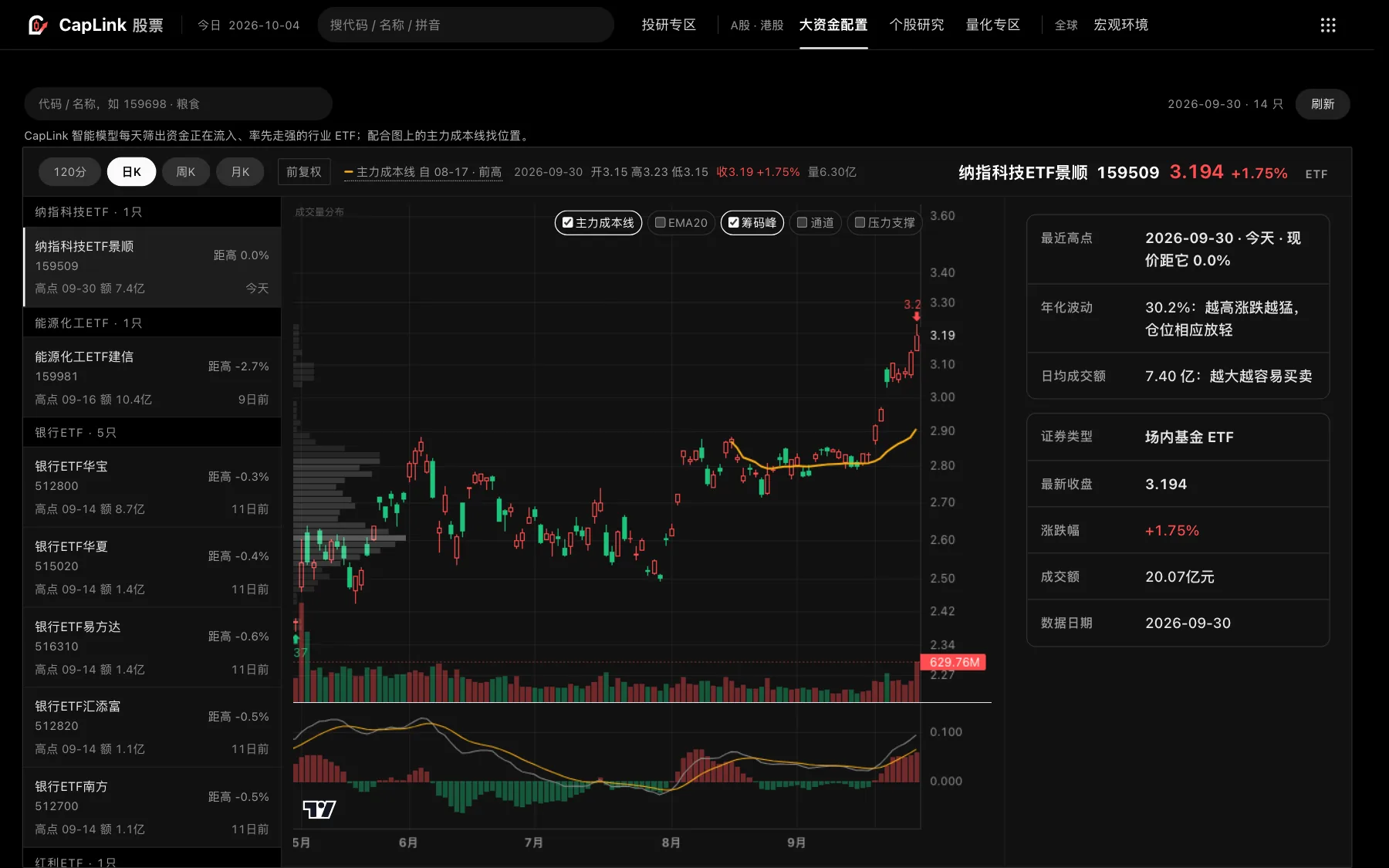Switch to 周K interval
The height and width of the screenshot is (868, 1389).
pos(186,171)
